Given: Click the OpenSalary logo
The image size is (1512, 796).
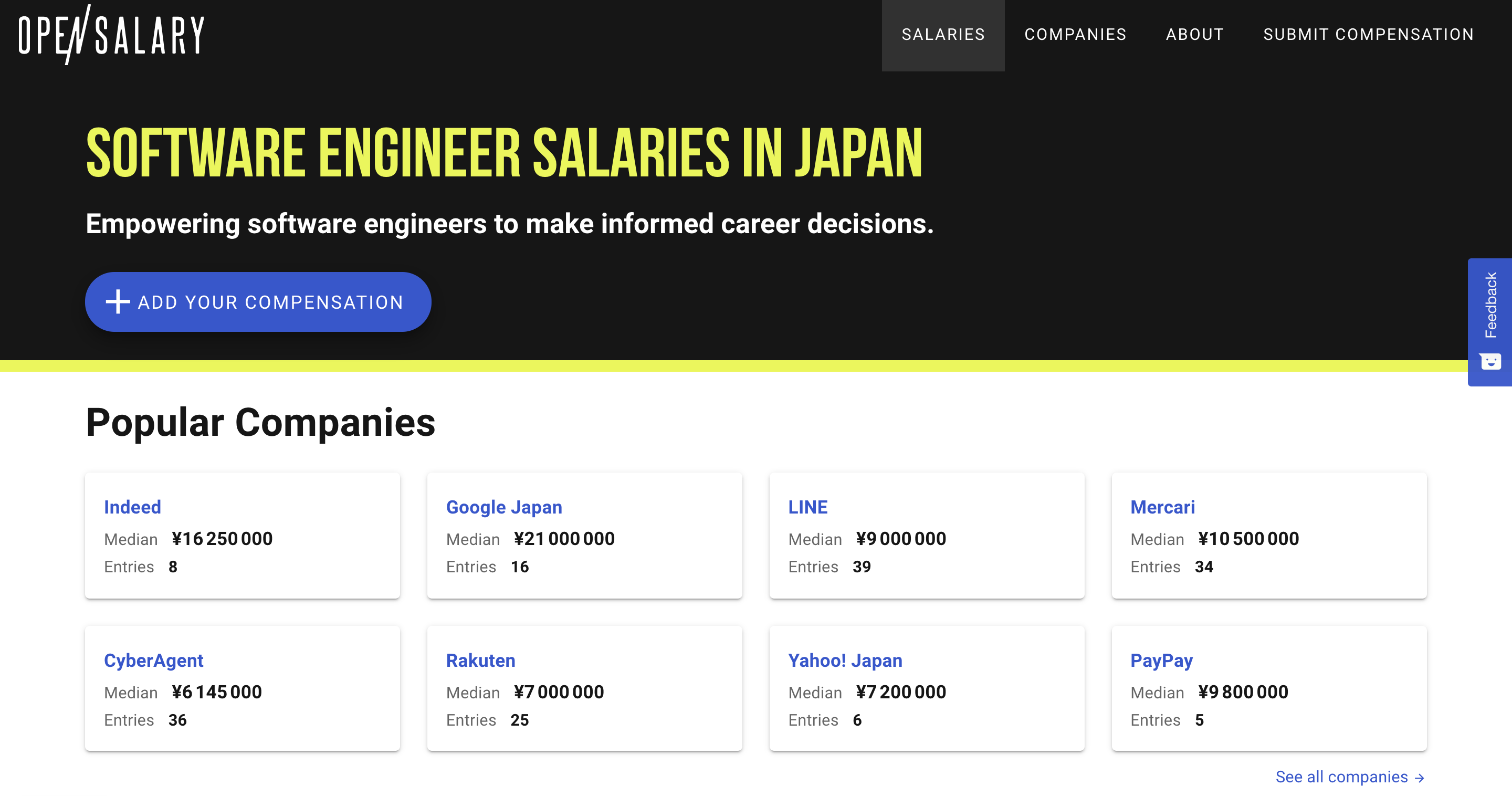Looking at the screenshot, I should [110, 35].
